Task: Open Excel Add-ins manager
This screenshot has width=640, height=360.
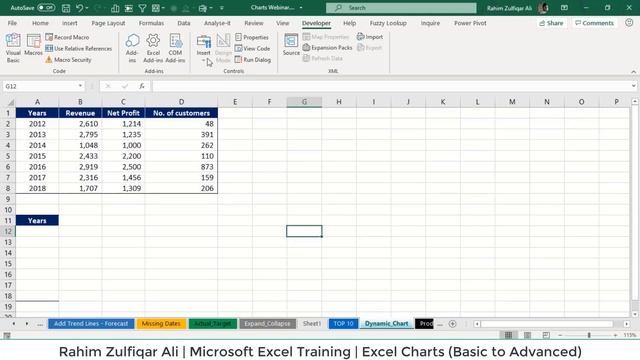Action: (x=153, y=48)
